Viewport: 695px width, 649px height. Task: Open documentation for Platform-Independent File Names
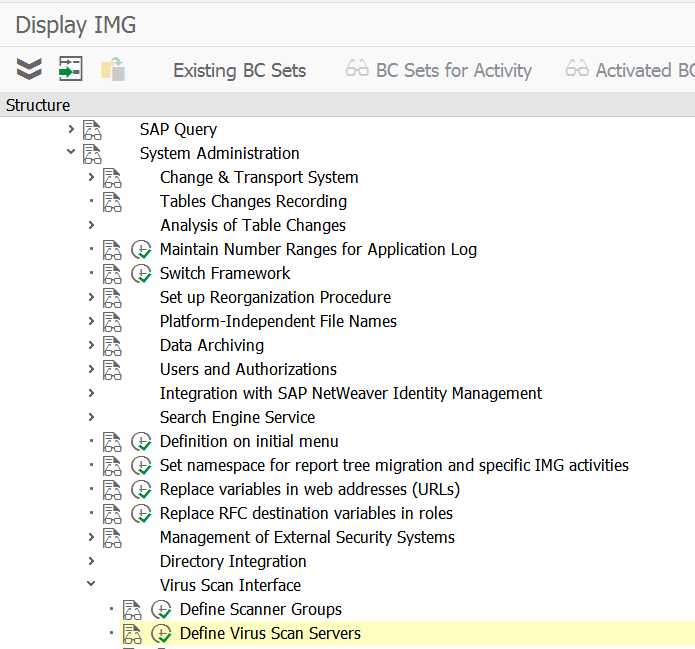click(112, 321)
